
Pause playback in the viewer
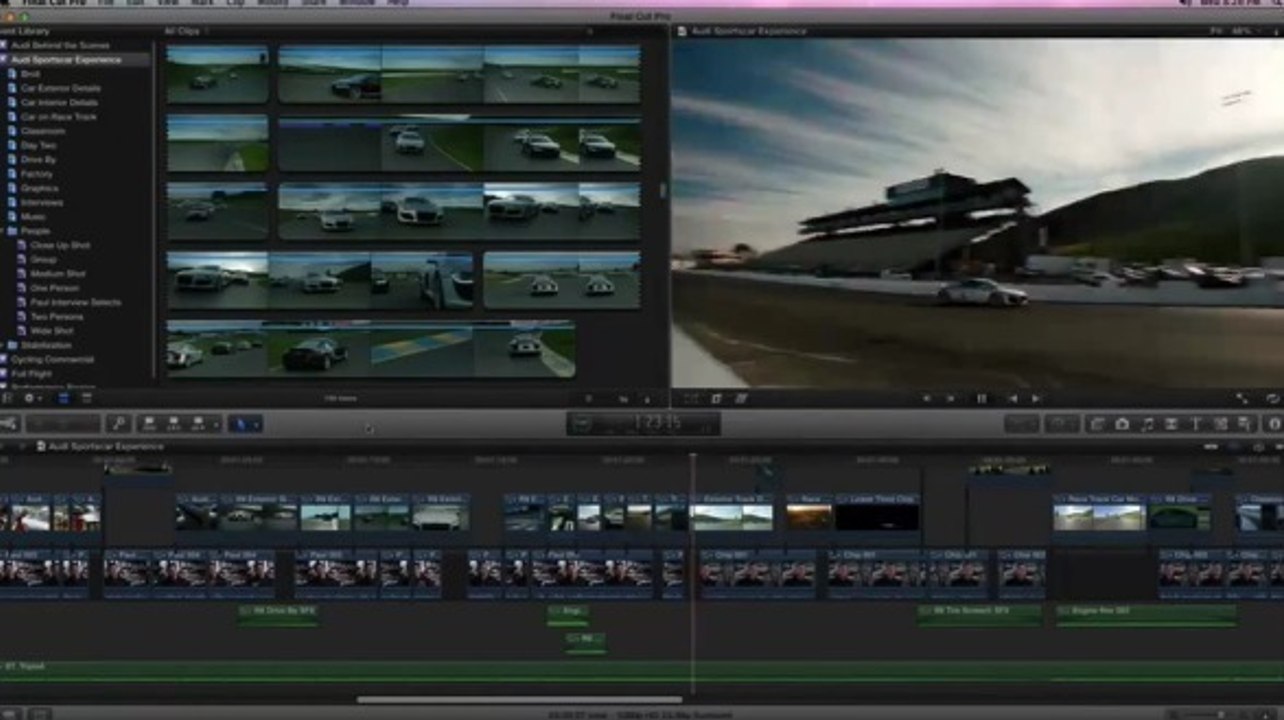click(981, 398)
